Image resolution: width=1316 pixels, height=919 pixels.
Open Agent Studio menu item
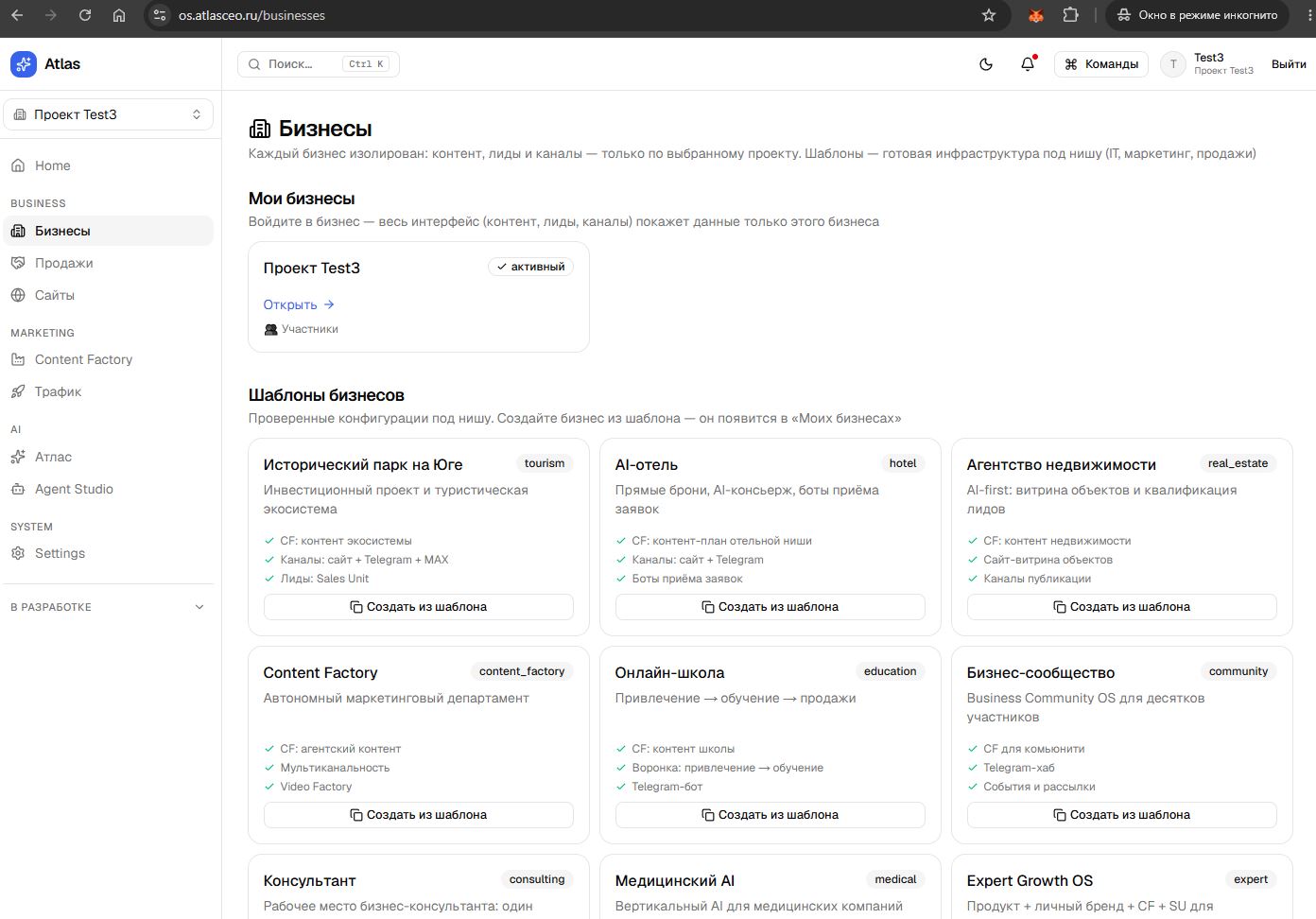pyautogui.click(x=109, y=489)
